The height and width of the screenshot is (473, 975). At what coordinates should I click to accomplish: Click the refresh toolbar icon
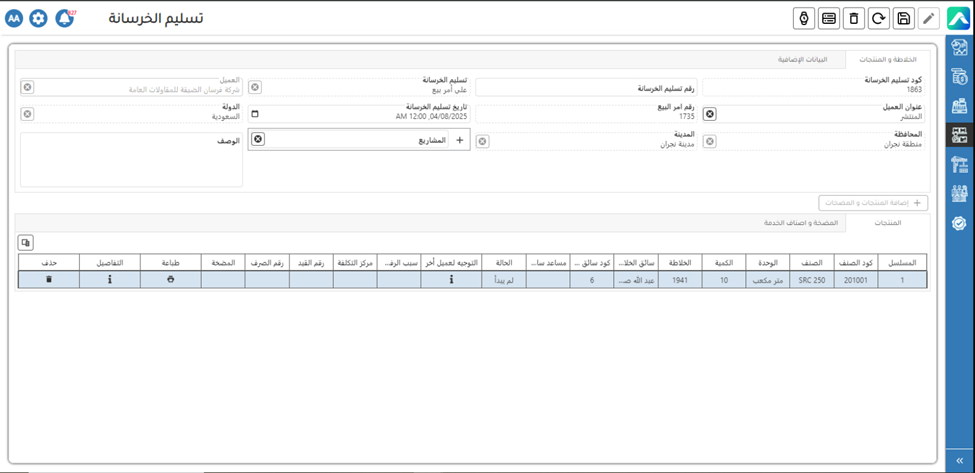pos(878,18)
